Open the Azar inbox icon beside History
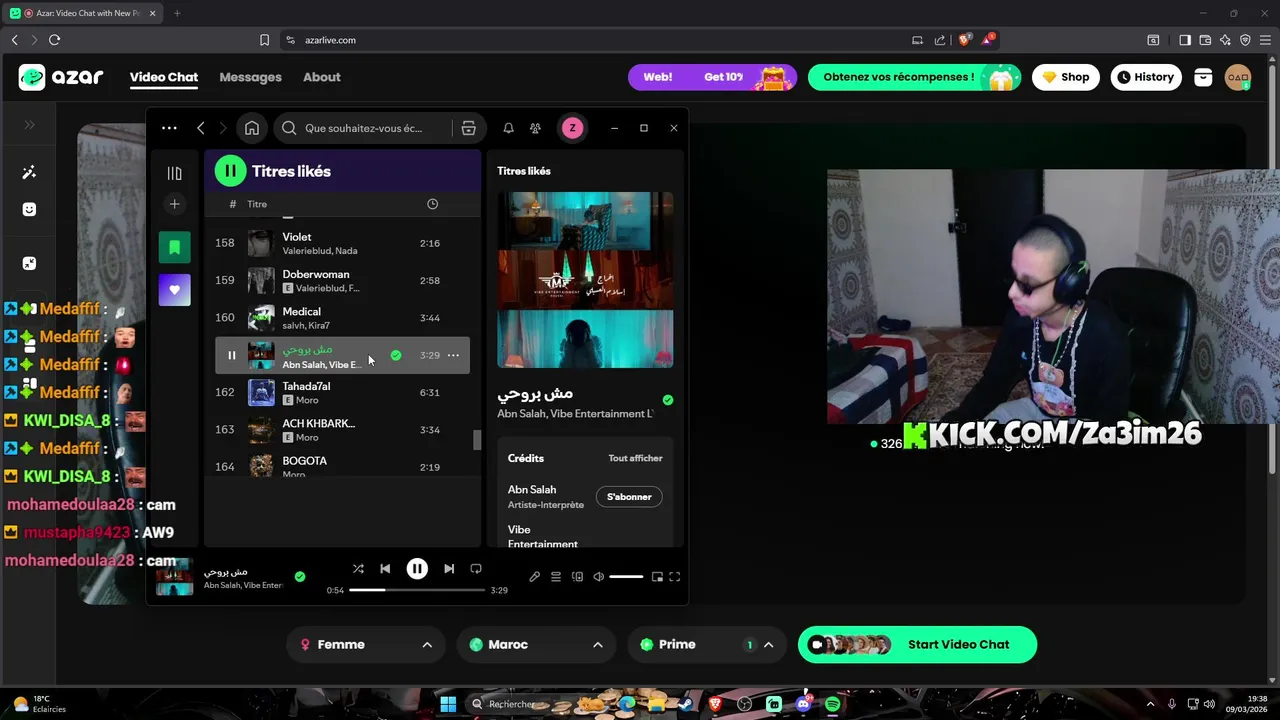This screenshot has height=720, width=1280. point(1203,77)
